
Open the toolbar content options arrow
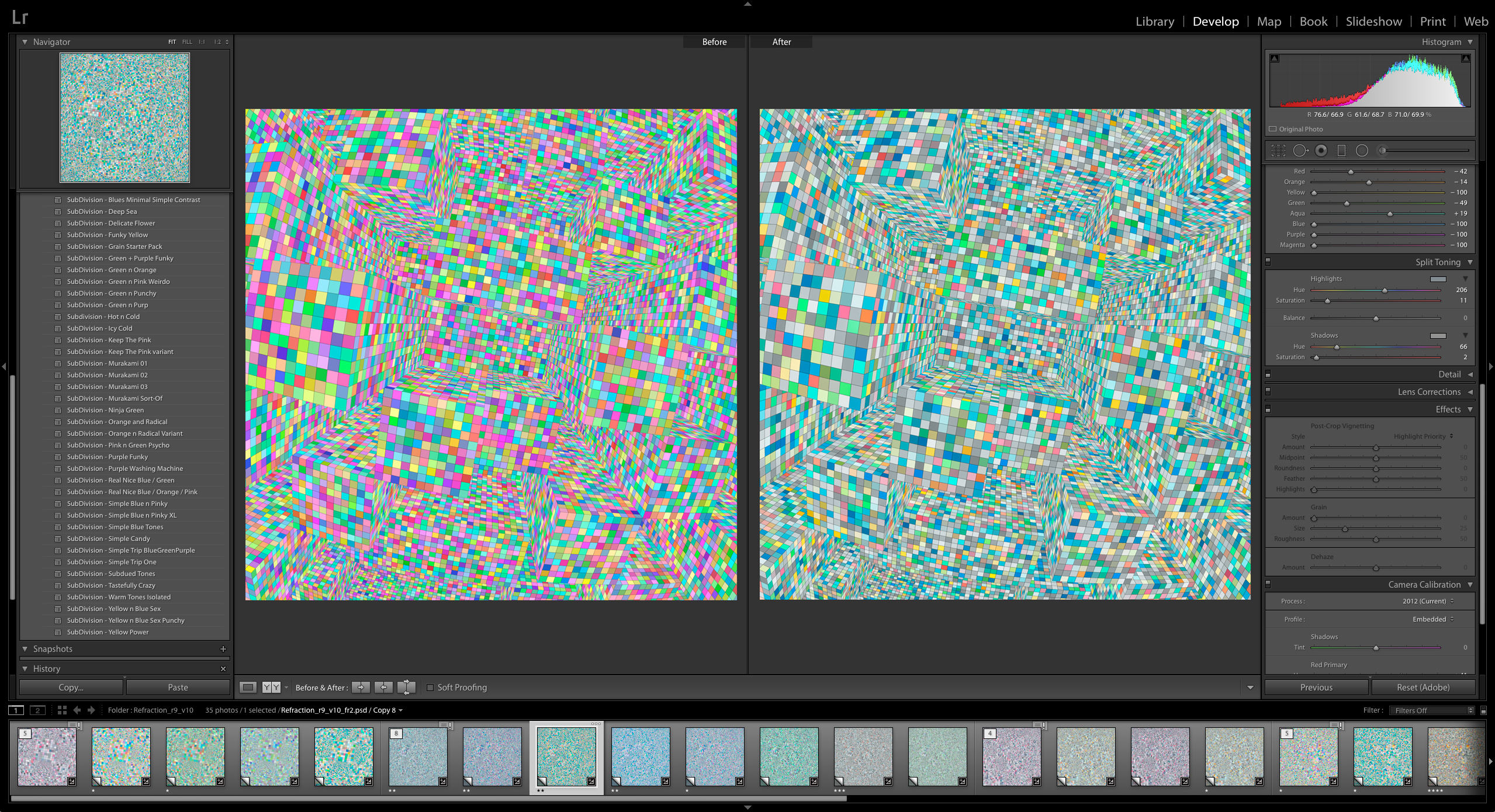point(1250,688)
